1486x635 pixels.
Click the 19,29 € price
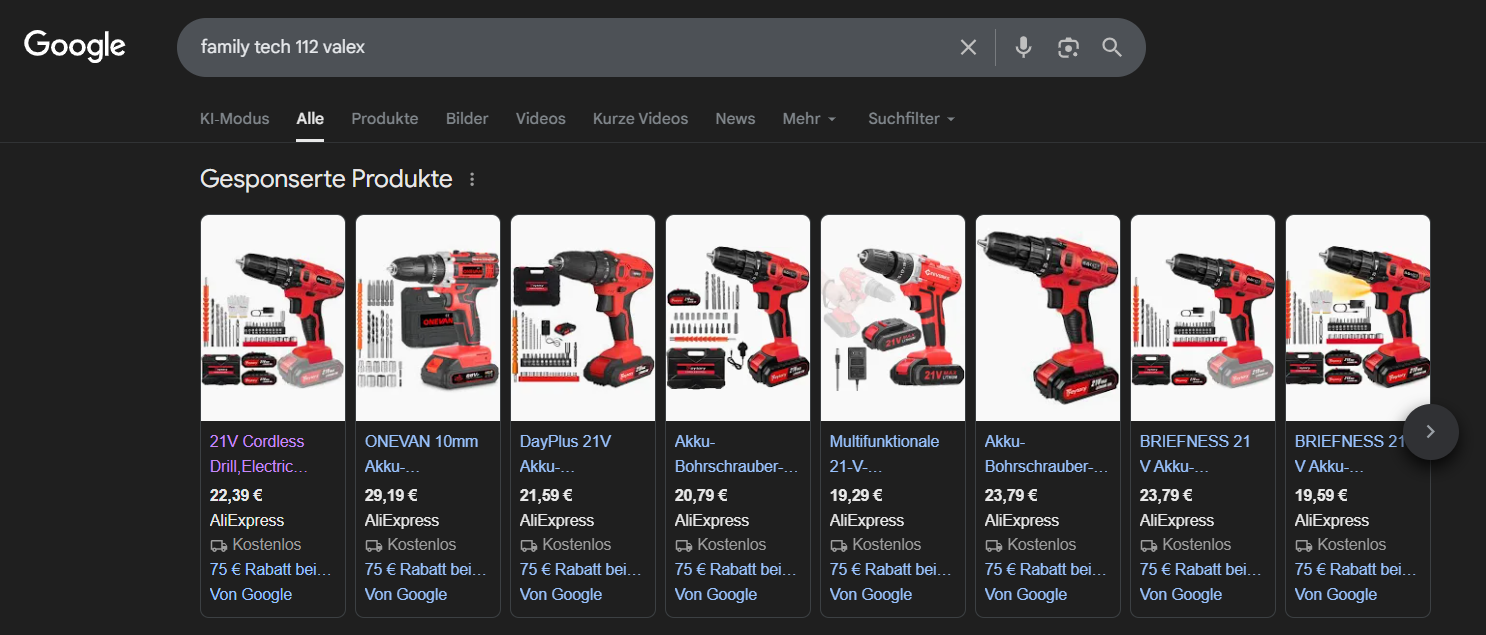pos(856,495)
